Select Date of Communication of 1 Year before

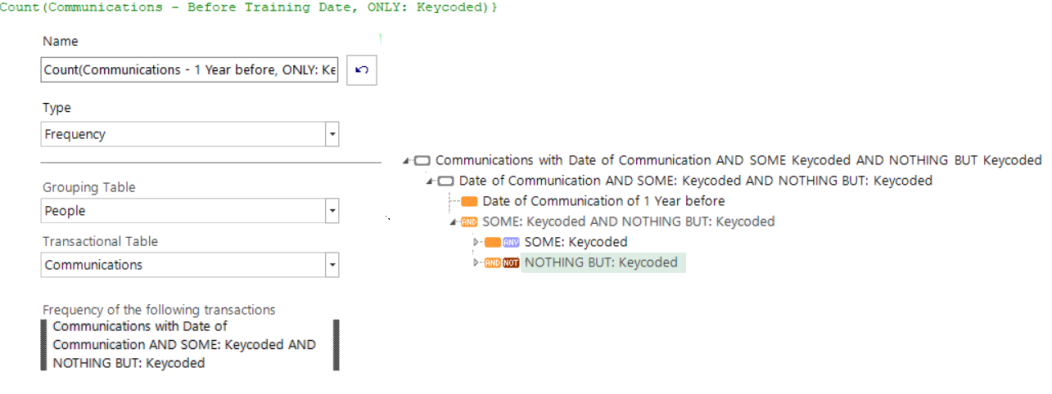coord(603,201)
